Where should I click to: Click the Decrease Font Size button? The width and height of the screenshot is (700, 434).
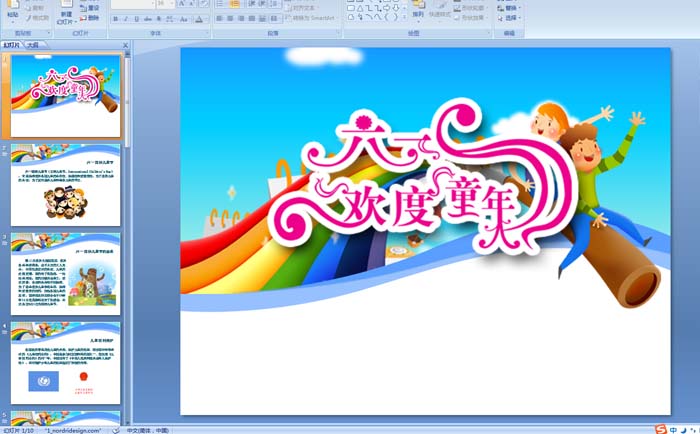(192, 4)
